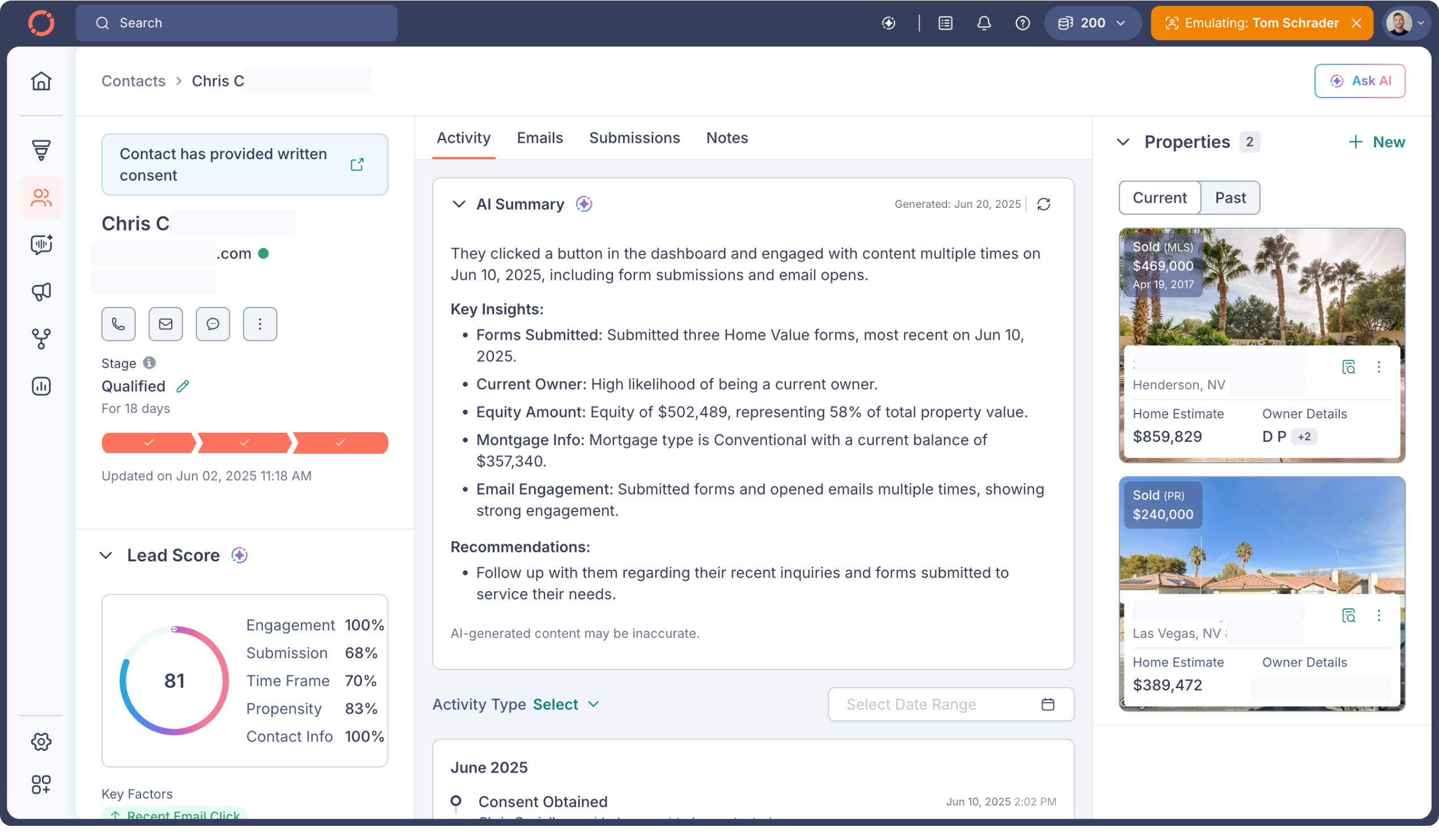Switch to the Activity tab
1439x840 pixels.
pos(463,138)
